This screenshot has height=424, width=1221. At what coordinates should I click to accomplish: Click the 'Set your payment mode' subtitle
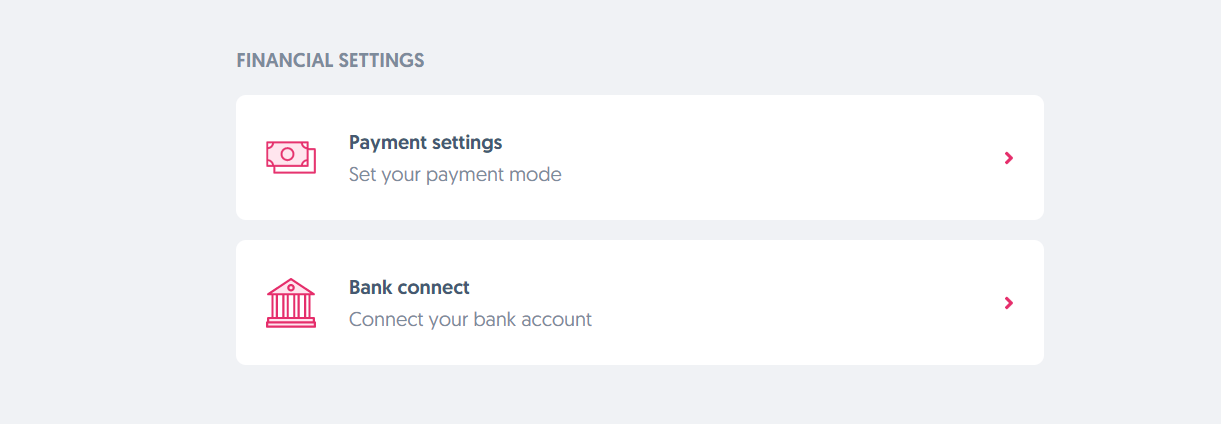(455, 175)
